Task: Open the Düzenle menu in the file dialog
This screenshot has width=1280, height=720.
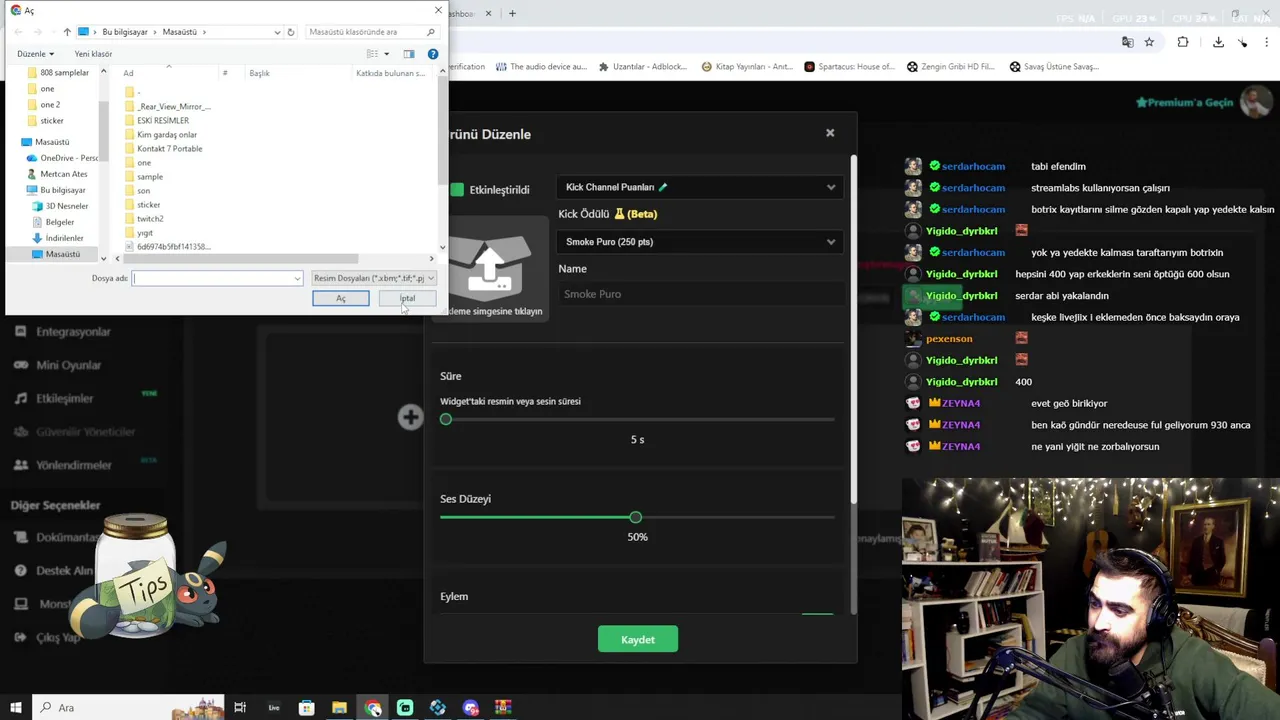Action: click(x=34, y=54)
